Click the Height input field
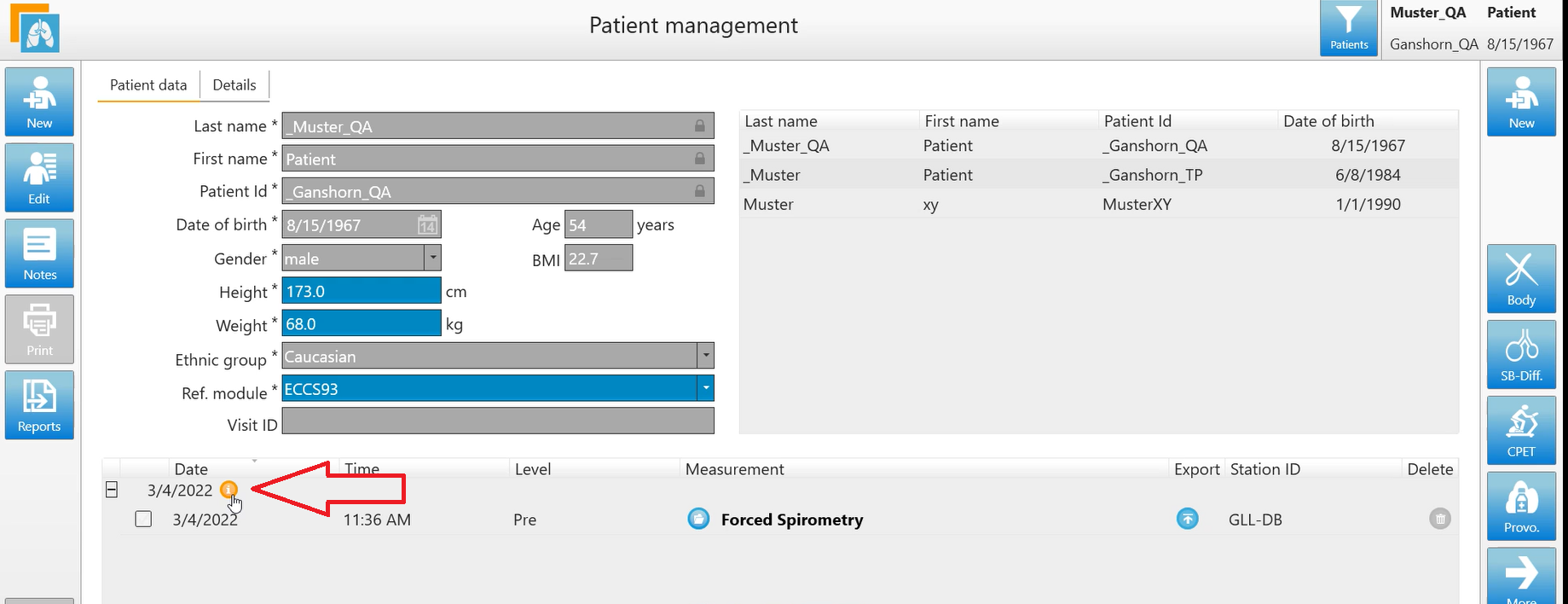The width and height of the screenshot is (1568, 604). pos(361,291)
